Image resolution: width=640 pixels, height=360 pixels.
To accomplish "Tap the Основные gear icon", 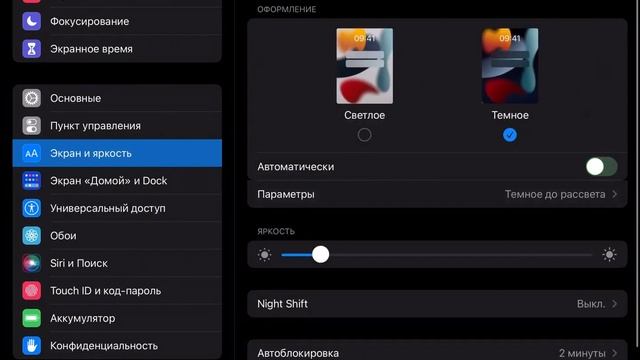I will (31, 98).
